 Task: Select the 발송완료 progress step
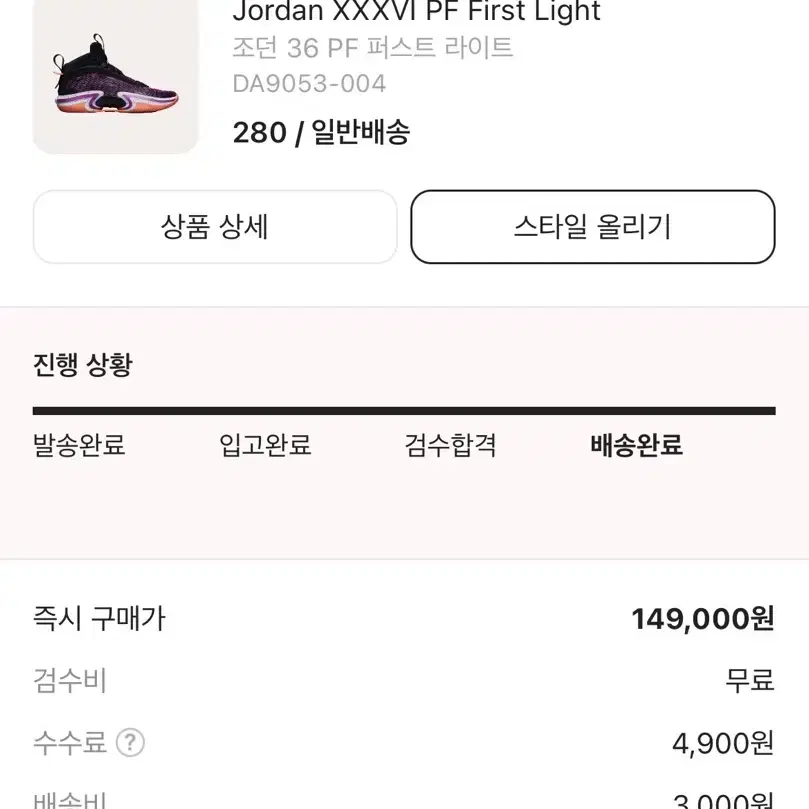point(79,445)
